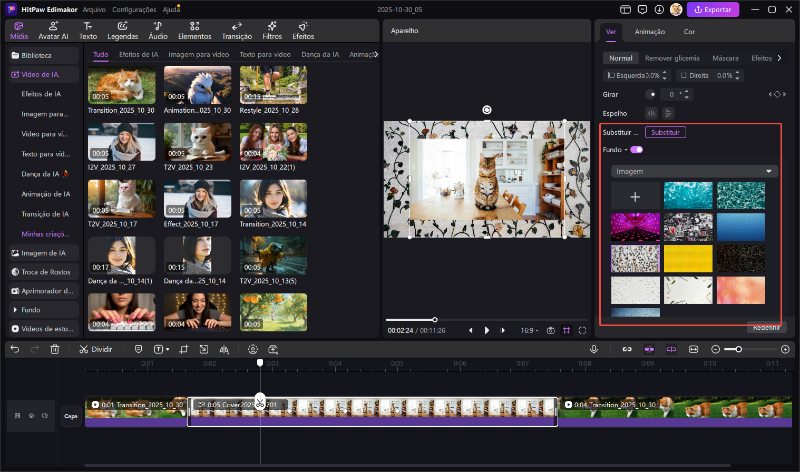800x472 pixels.
Task: Open the Ajuda menu
Action: click(170, 10)
